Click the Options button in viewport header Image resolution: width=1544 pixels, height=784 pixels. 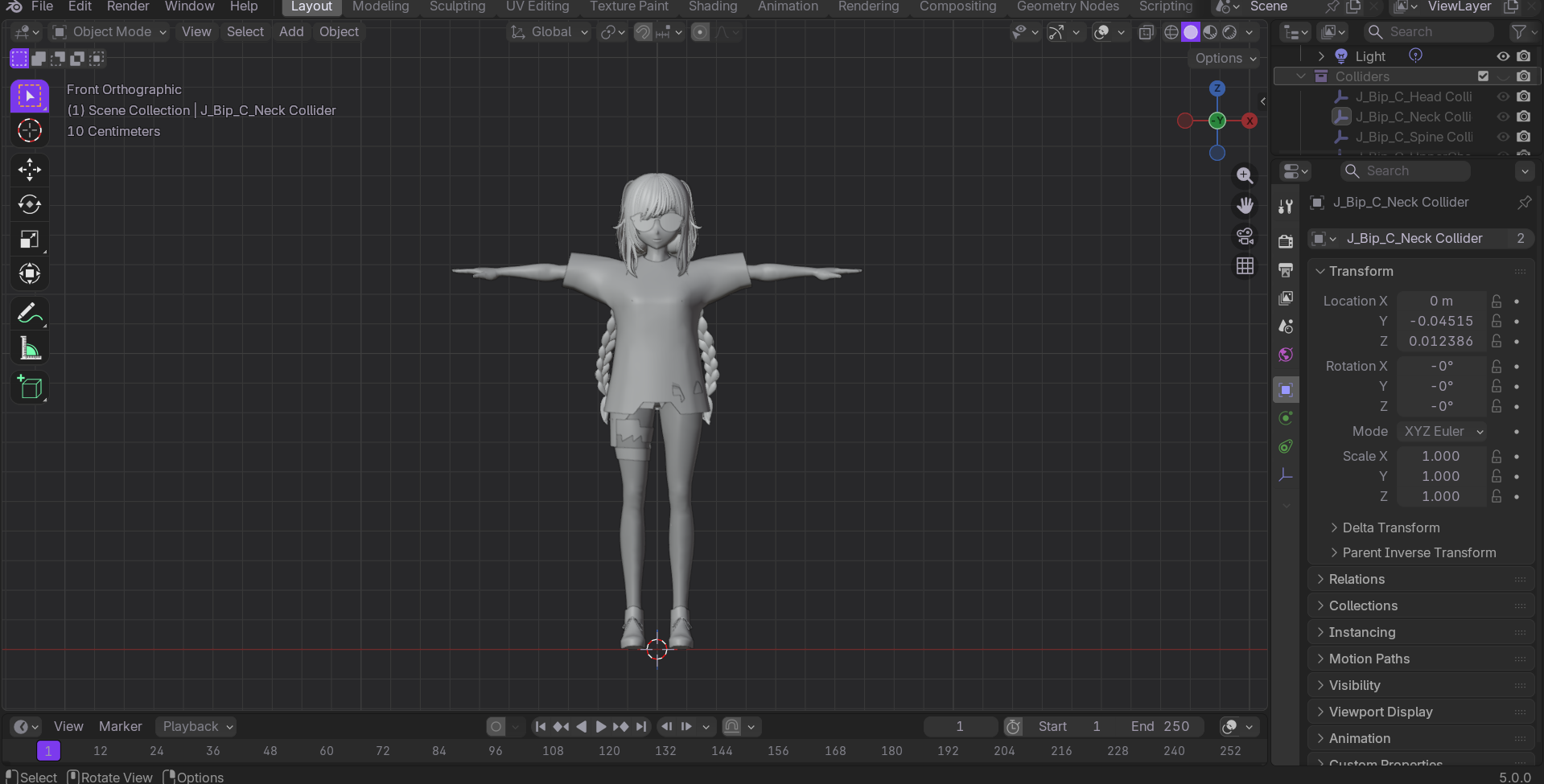coord(1220,59)
